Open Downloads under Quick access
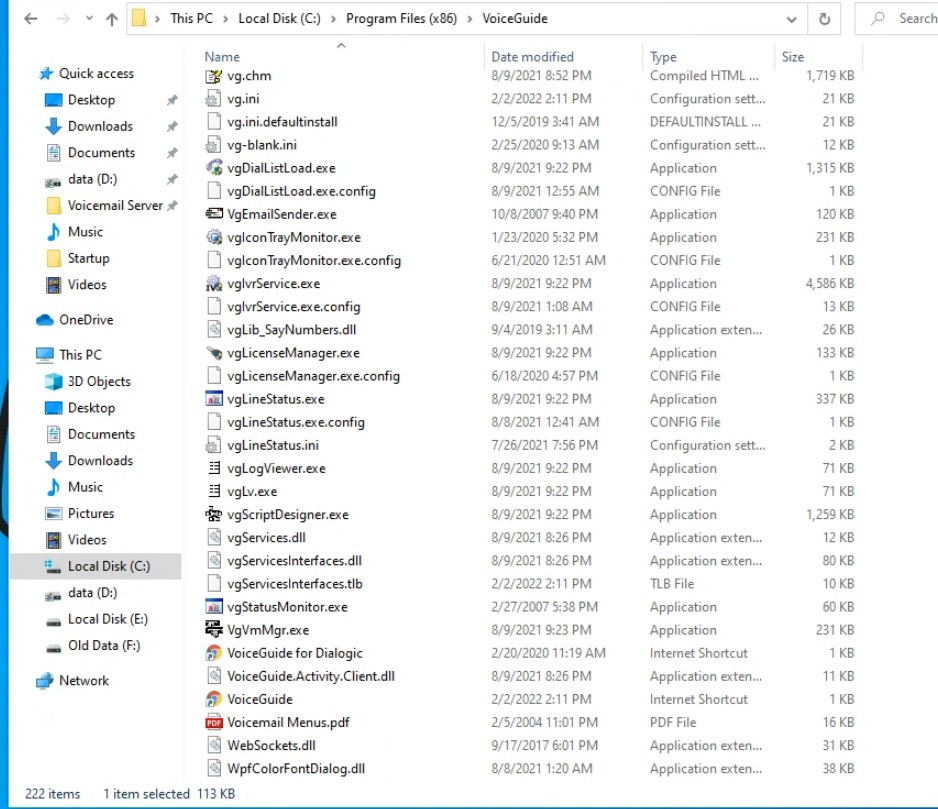Image resolution: width=938 pixels, height=809 pixels. 100,126
